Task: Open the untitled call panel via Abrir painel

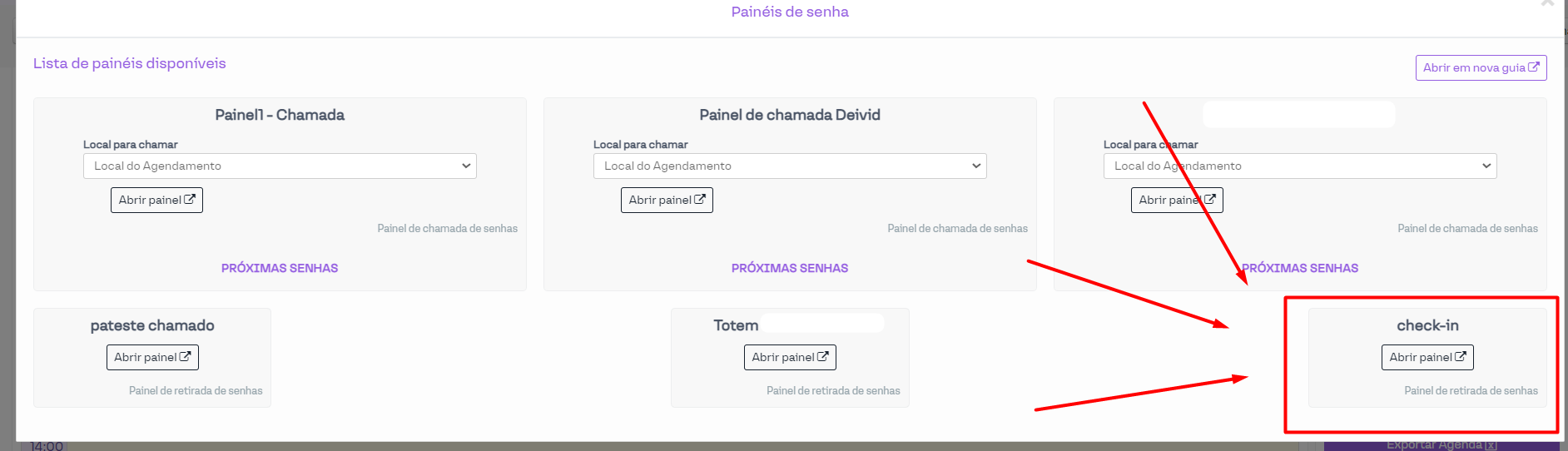Action: [1176, 200]
